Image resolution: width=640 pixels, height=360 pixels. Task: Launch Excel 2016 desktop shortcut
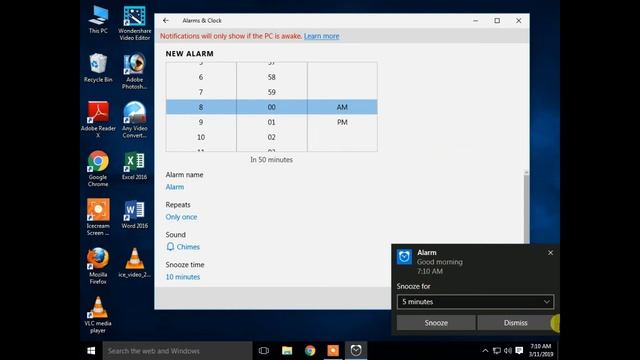pos(135,166)
